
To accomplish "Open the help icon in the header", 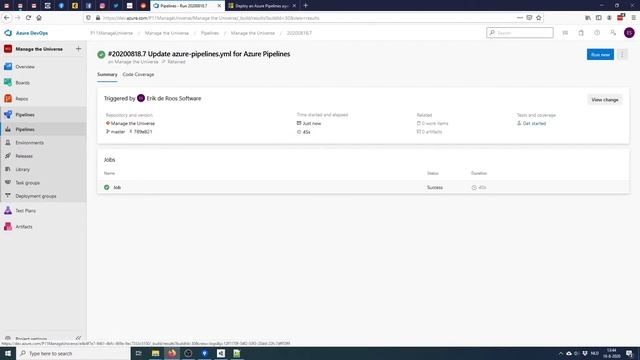I will click(597, 33).
